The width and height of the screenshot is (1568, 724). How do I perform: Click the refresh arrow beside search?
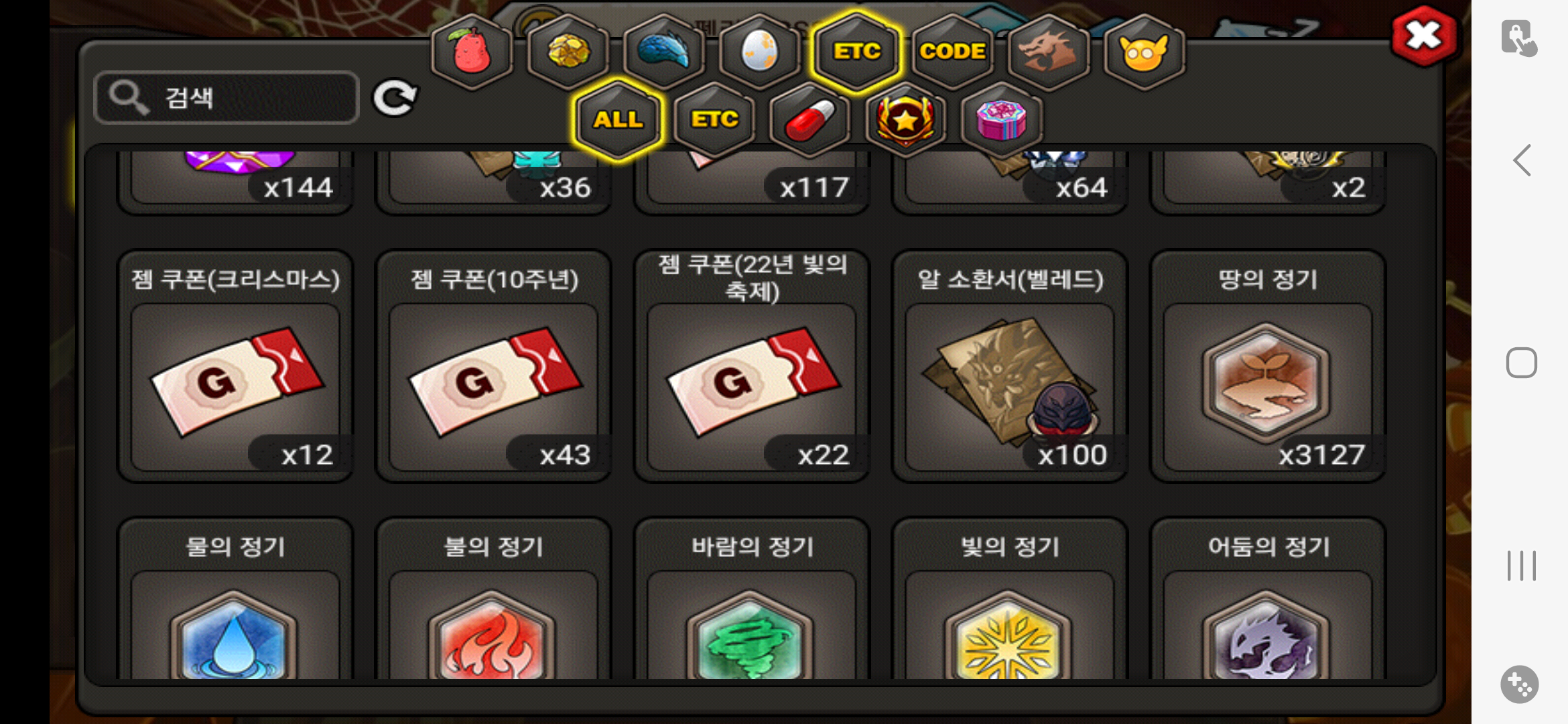point(395,99)
